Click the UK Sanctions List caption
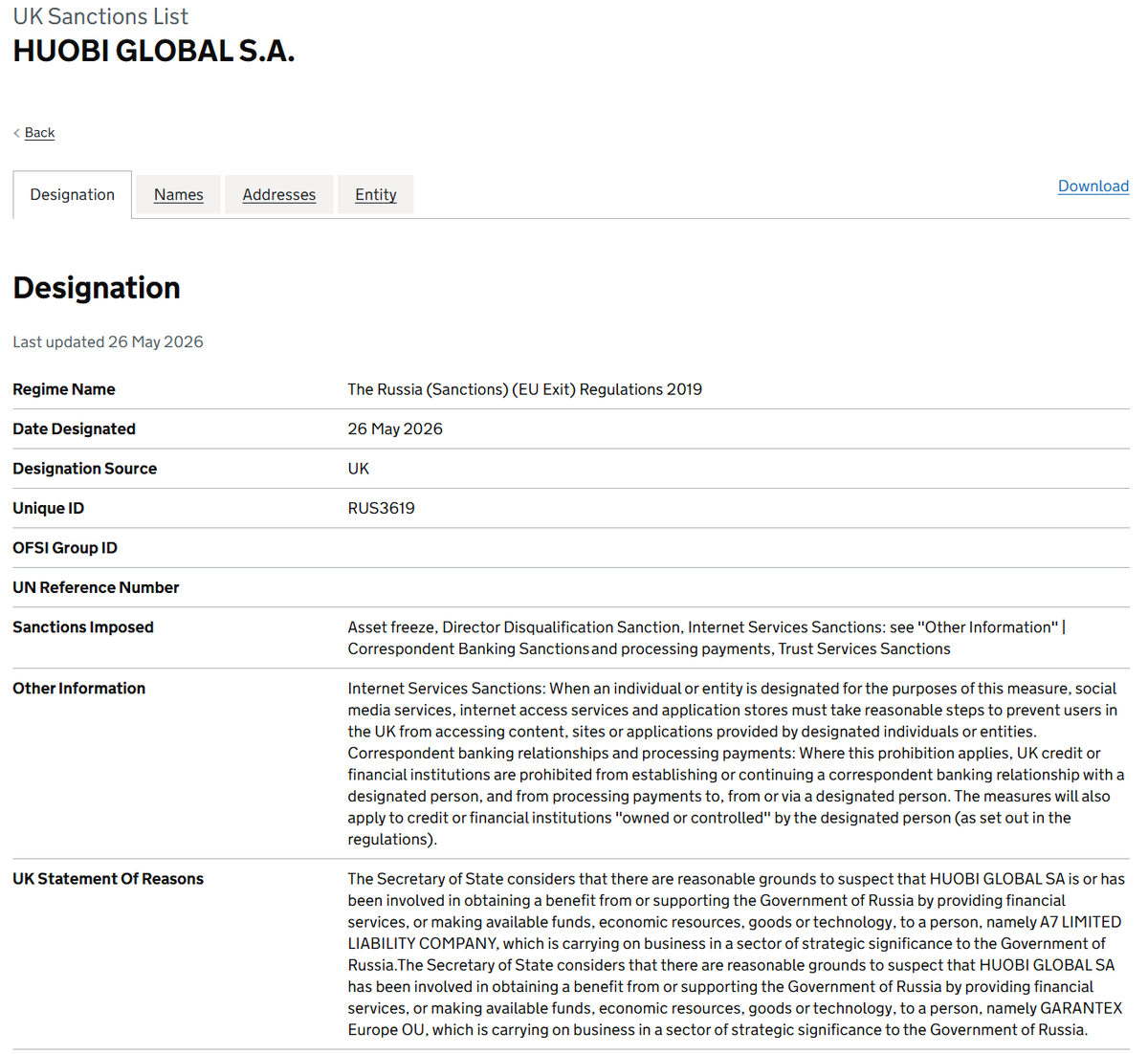The width and height of the screenshot is (1148, 1054). pyautogui.click(x=100, y=16)
